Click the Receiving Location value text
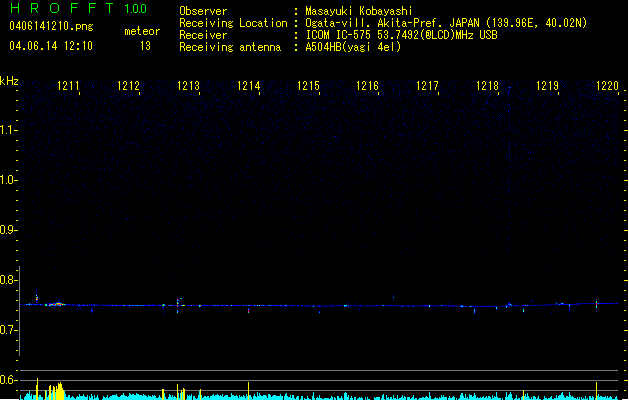The width and height of the screenshot is (629, 400). click(x=446, y=23)
